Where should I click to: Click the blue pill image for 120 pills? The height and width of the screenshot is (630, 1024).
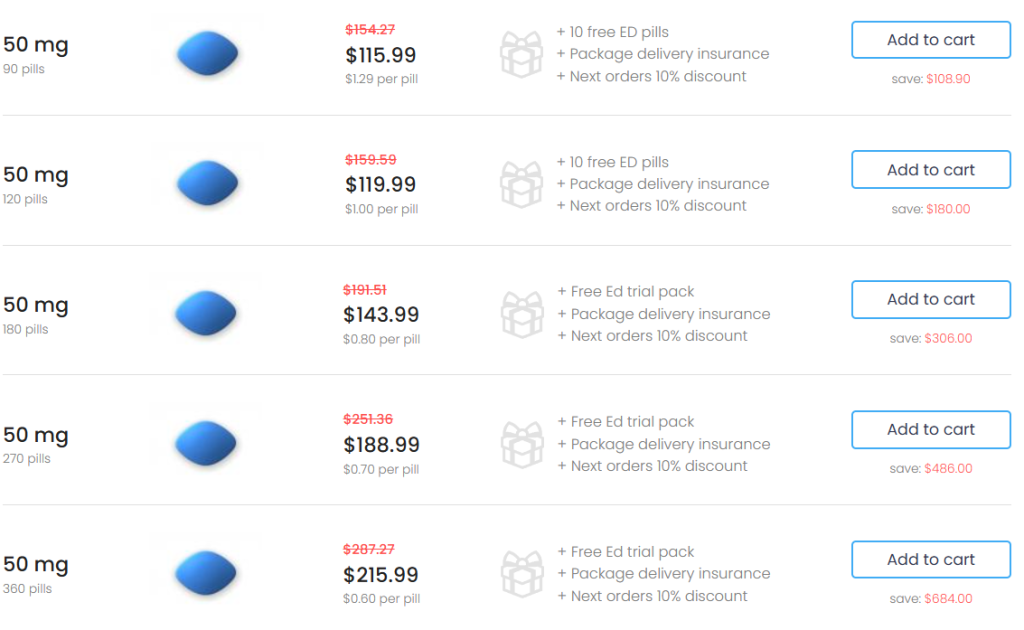(208, 184)
